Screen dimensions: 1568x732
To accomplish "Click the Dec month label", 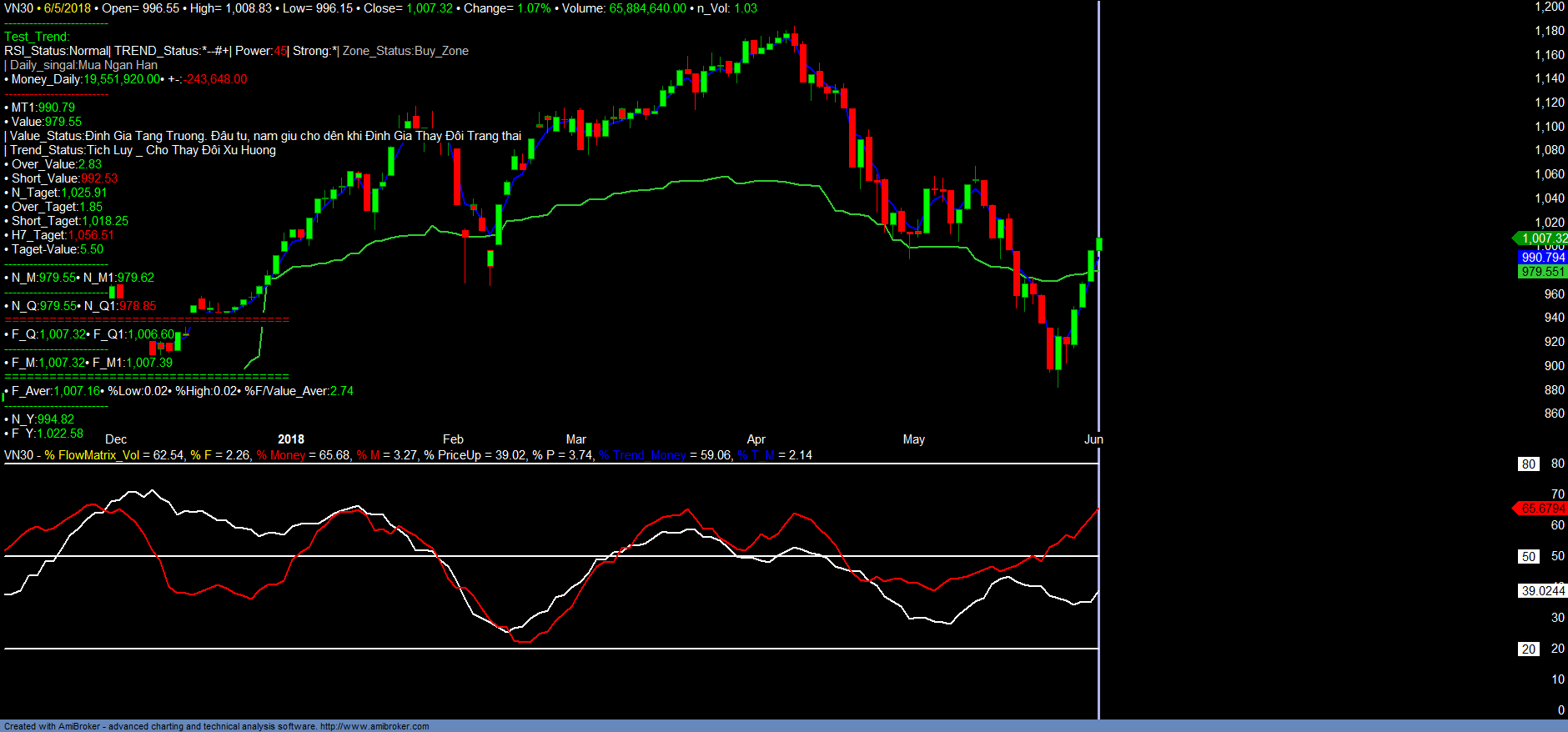I will (116, 439).
